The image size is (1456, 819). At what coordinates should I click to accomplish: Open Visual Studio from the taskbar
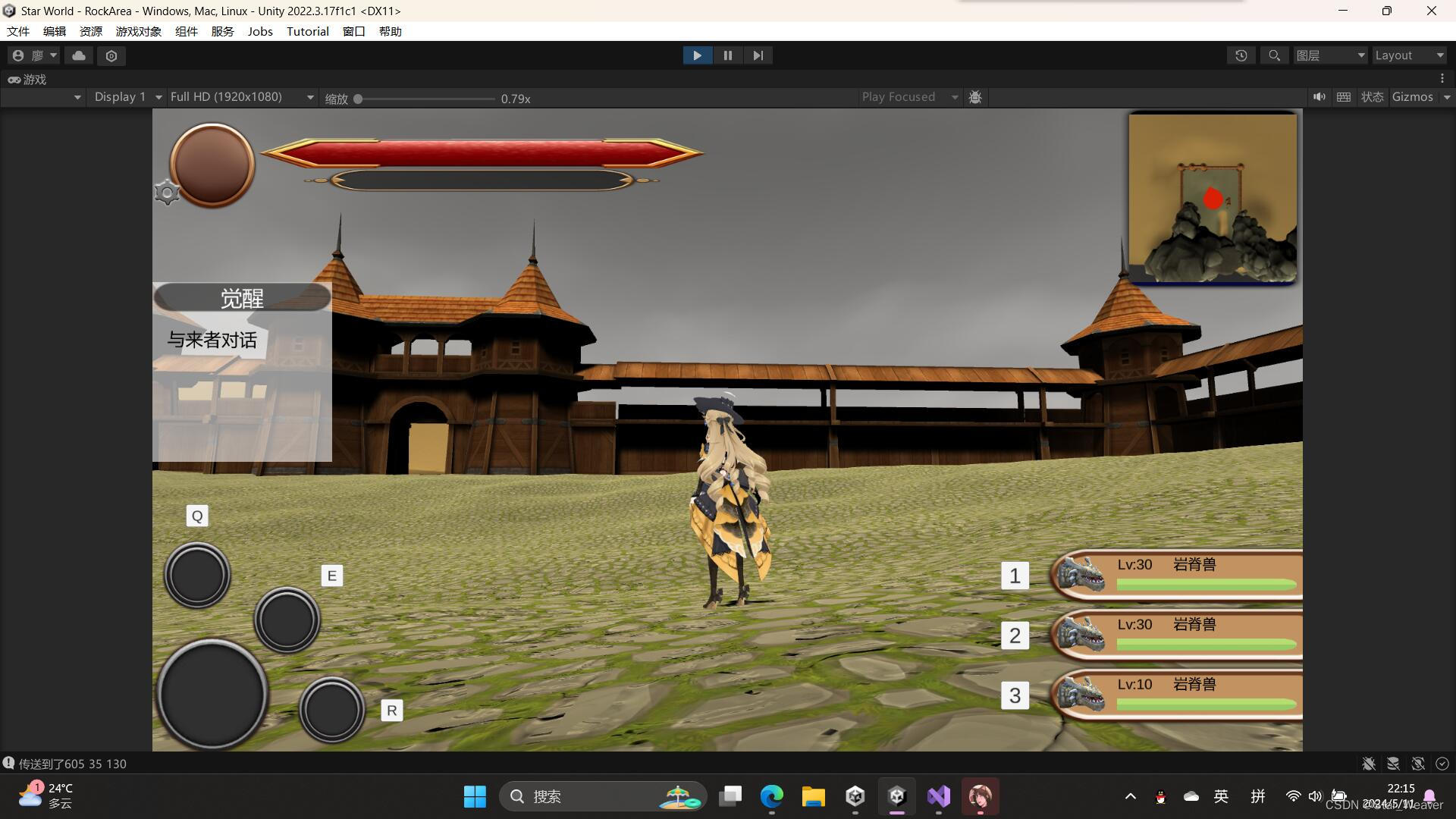(938, 796)
